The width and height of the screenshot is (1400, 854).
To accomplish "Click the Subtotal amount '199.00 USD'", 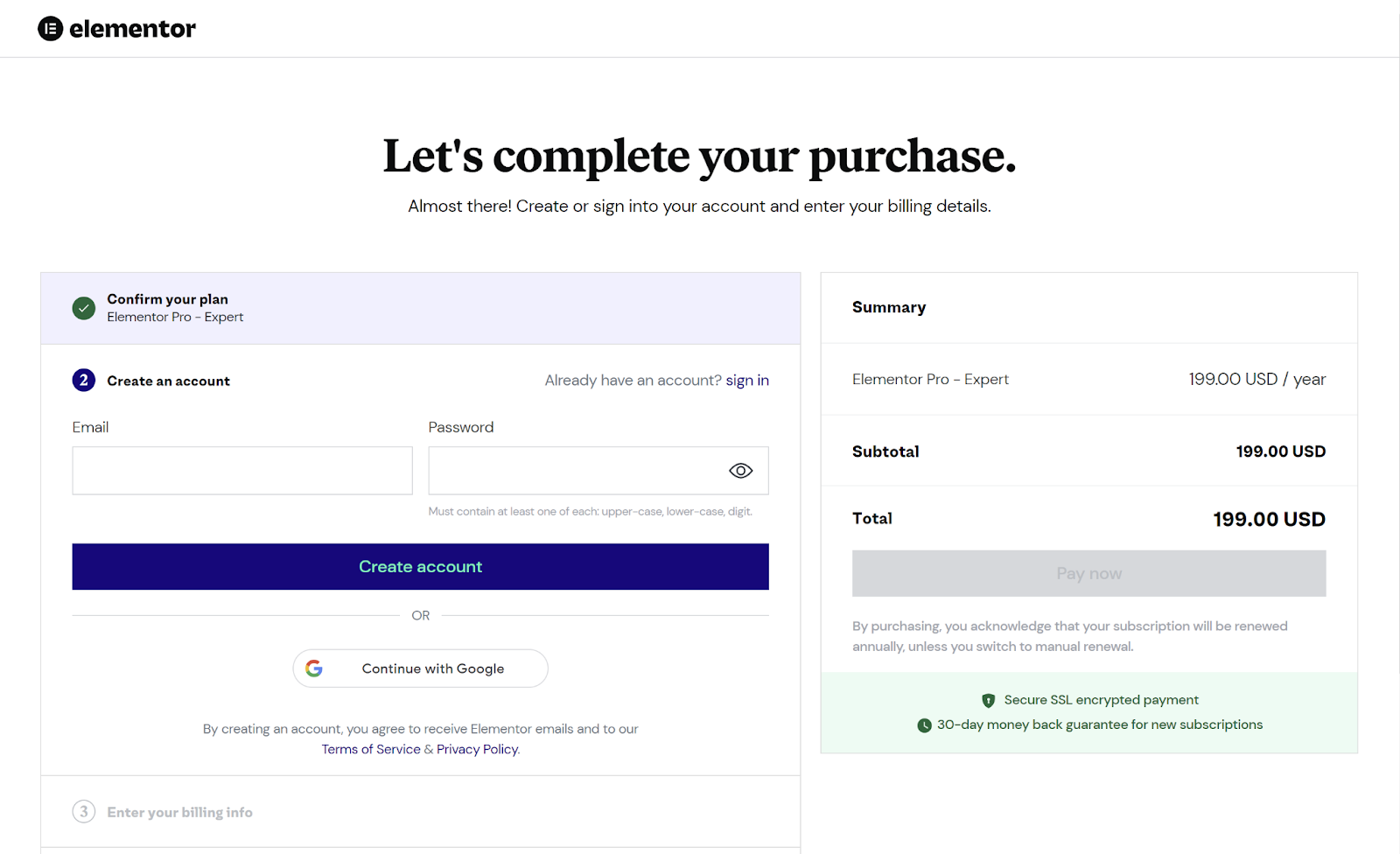I will [x=1280, y=451].
